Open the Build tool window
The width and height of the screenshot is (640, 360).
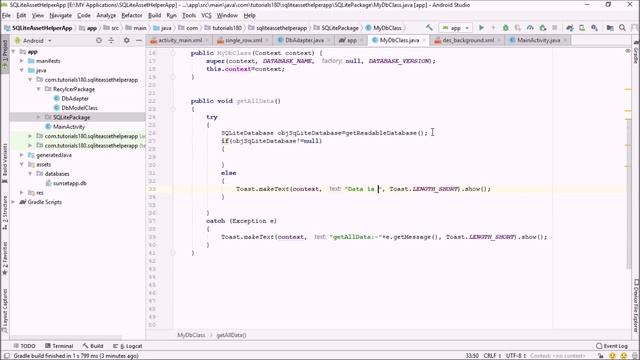click(93, 346)
